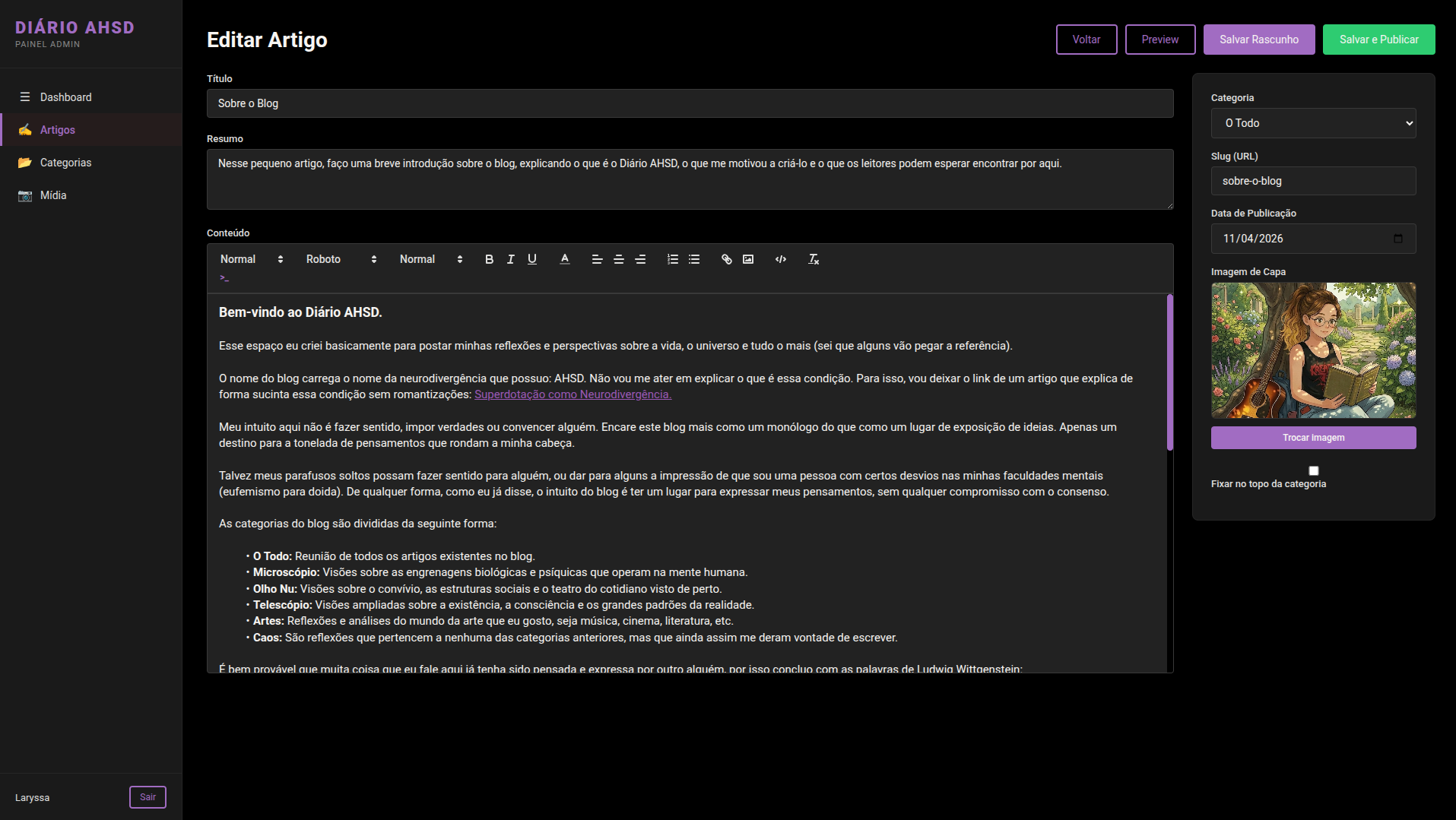Click the underline icon

[532, 259]
